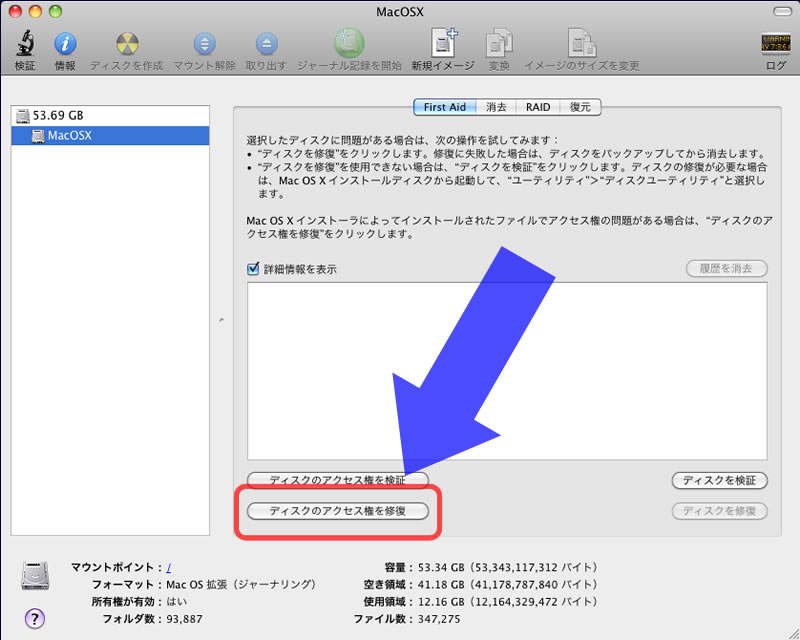The width and height of the screenshot is (800, 640).
Task: Open the 復元 (Restore) tab
Action: pyautogui.click(x=580, y=107)
